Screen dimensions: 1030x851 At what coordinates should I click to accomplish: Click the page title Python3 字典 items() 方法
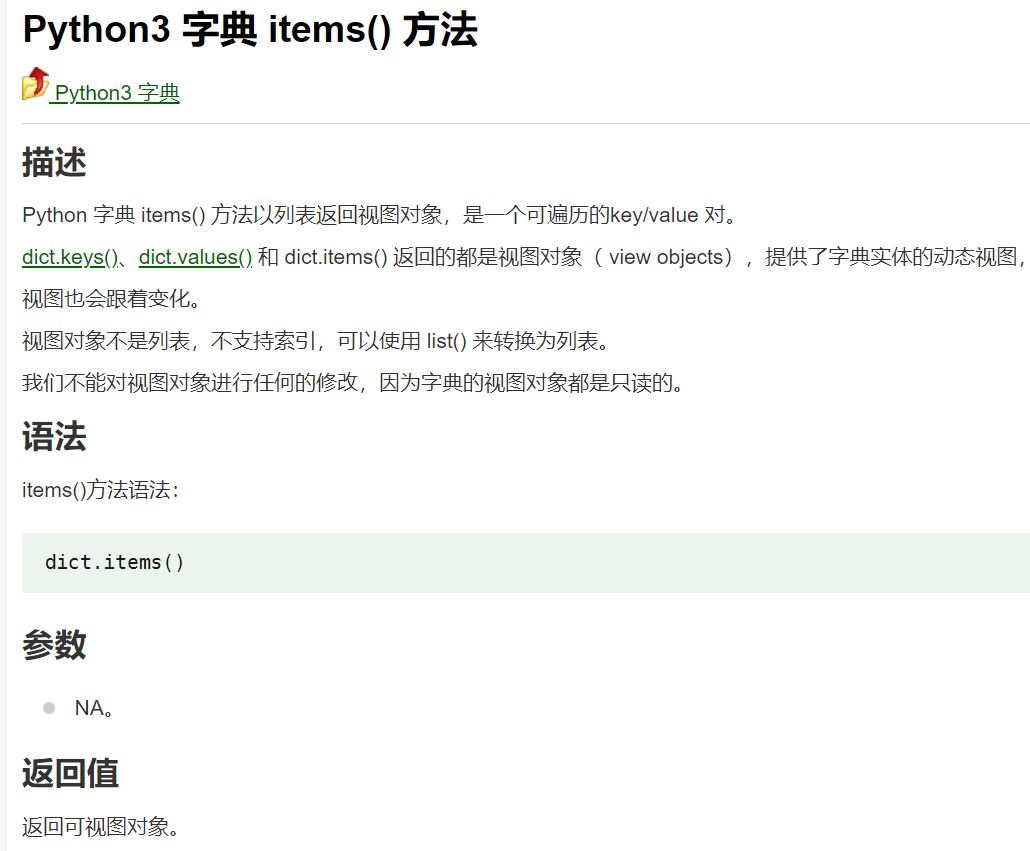250,31
